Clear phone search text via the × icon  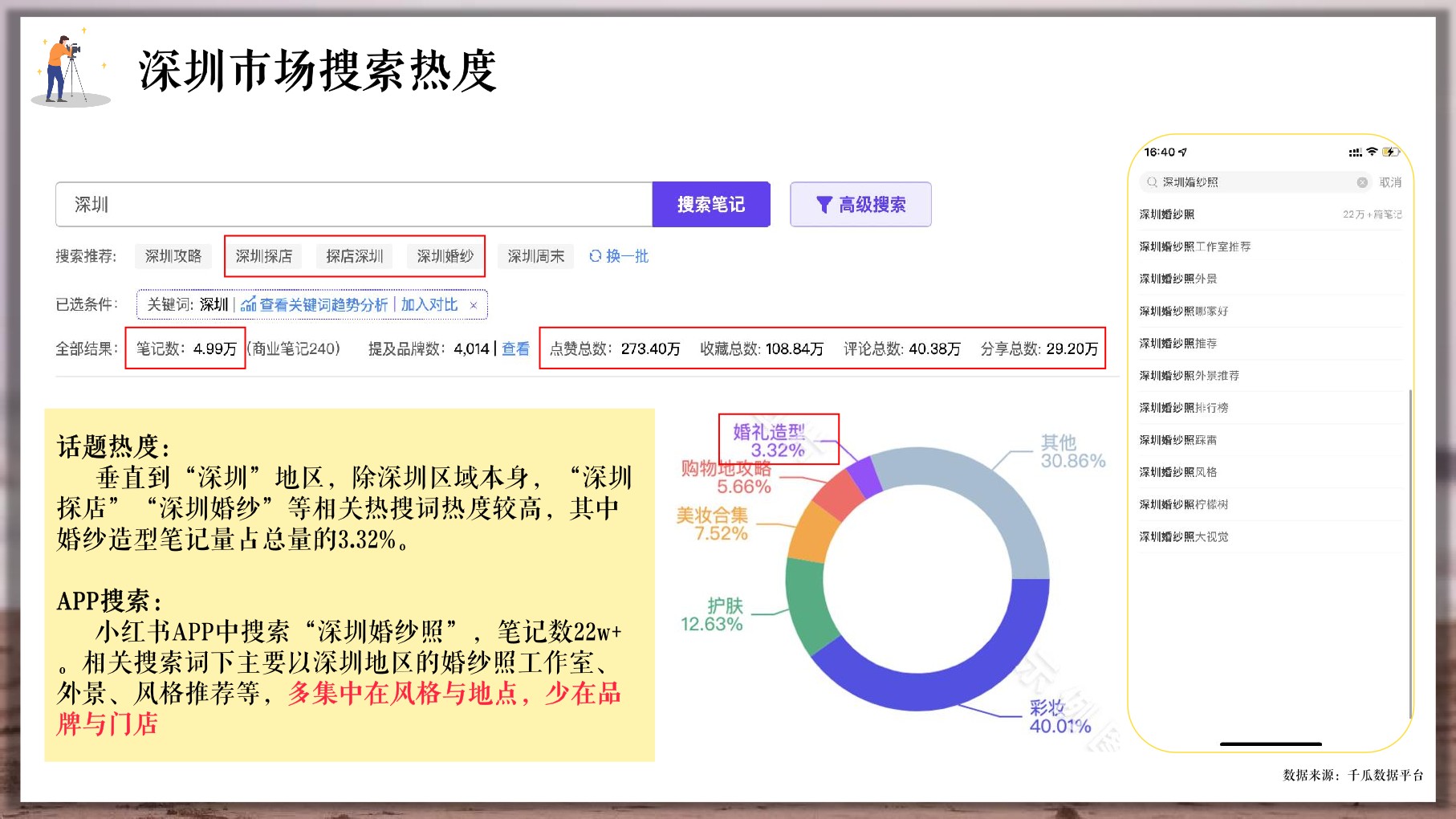1362,182
